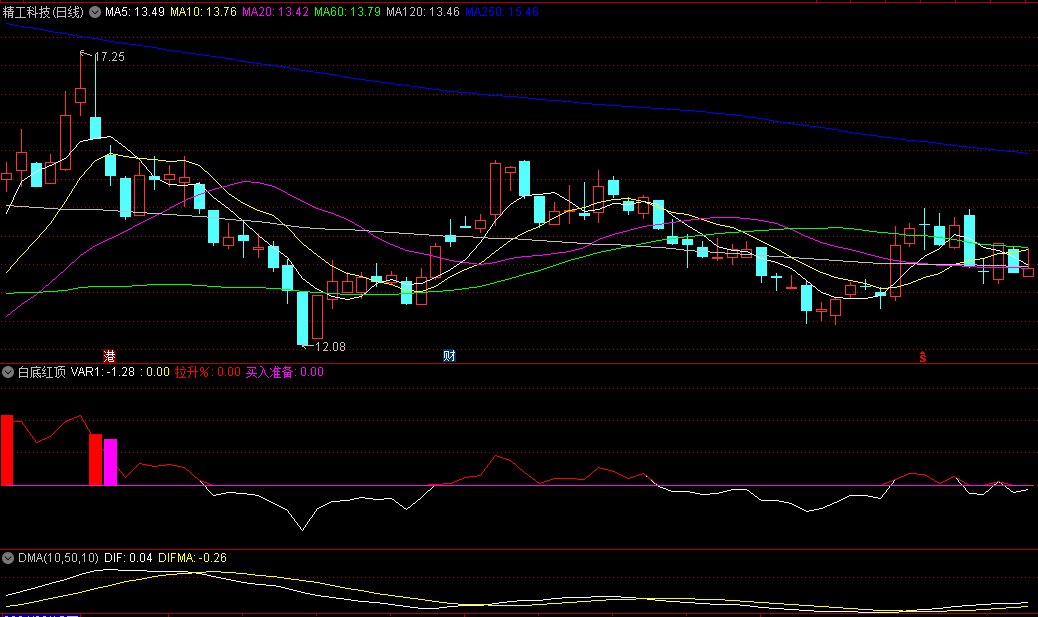The width and height of the screenshot is (1038, 617).
Task: Click the DIF: 0.04 value
Action: pyautogui.click(x=128, y=558)
